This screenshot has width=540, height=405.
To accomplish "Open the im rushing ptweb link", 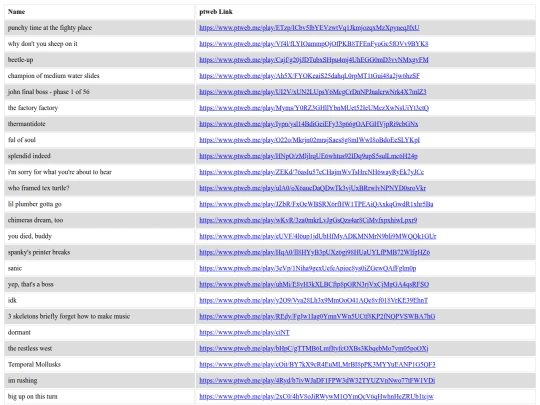I will tap(317, 380).
